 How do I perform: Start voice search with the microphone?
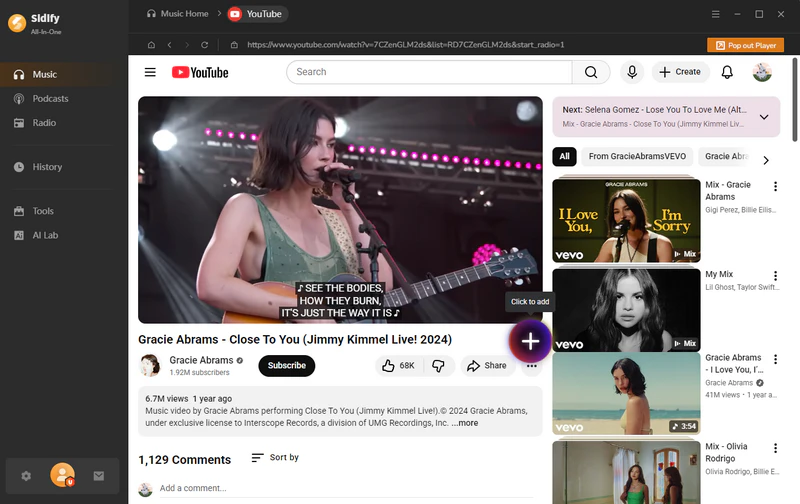pyautogui.click(x=632, y=72)
